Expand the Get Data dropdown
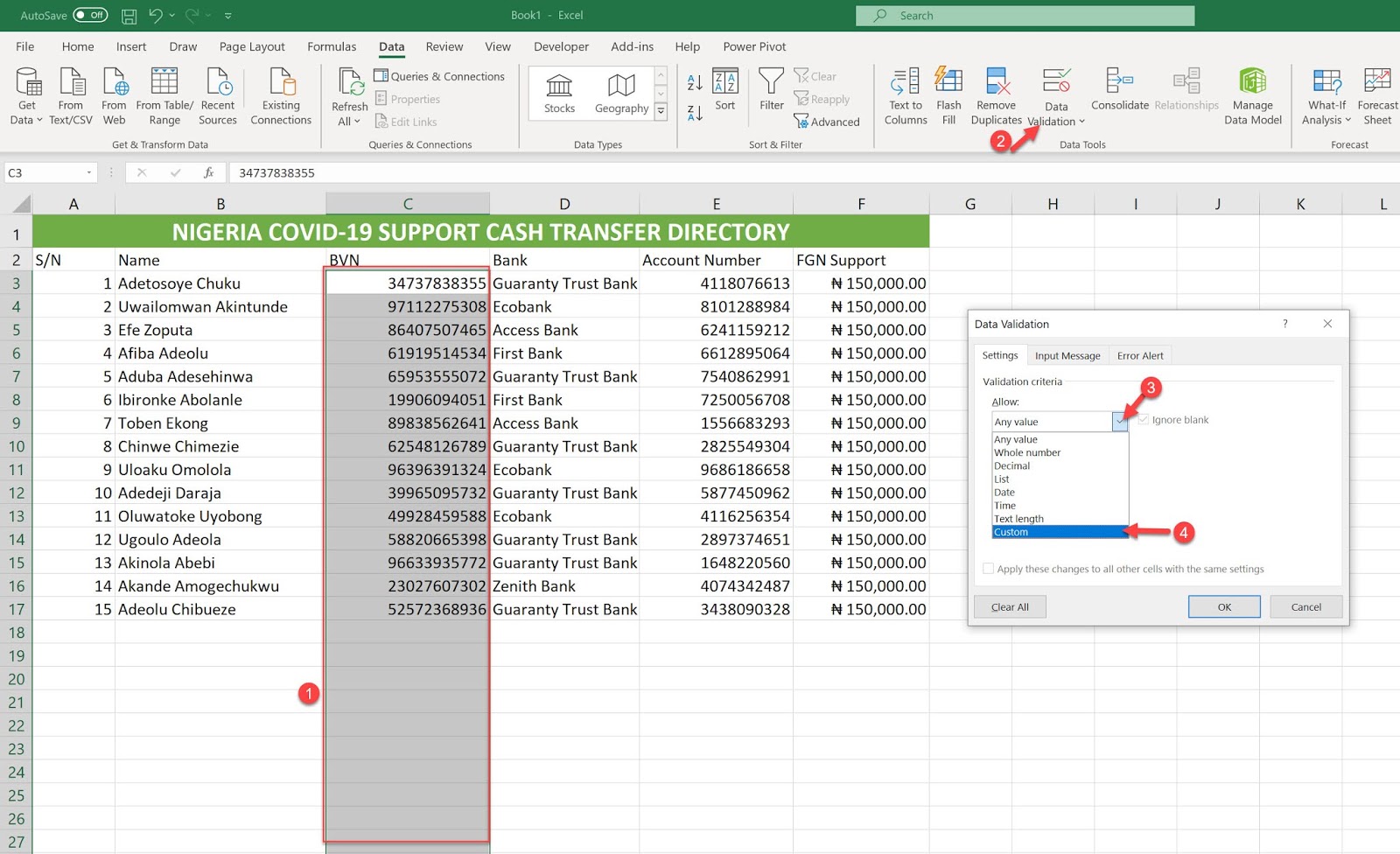Screen dimensions: 1400x854 (26, 96)
